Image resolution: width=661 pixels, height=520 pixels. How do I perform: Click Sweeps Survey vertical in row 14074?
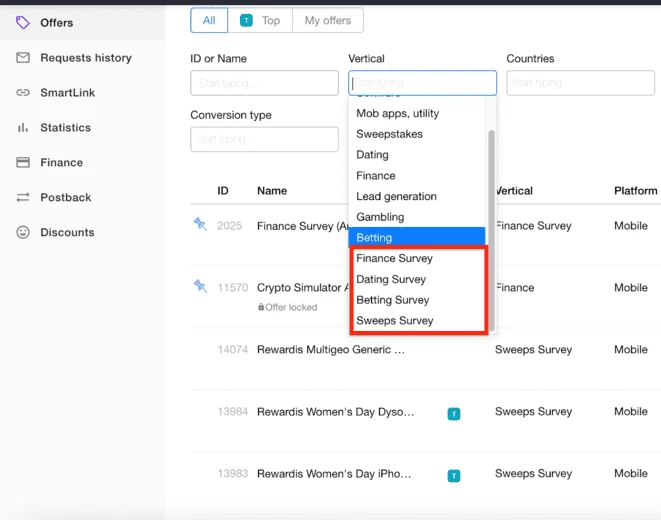pos(533,350)
